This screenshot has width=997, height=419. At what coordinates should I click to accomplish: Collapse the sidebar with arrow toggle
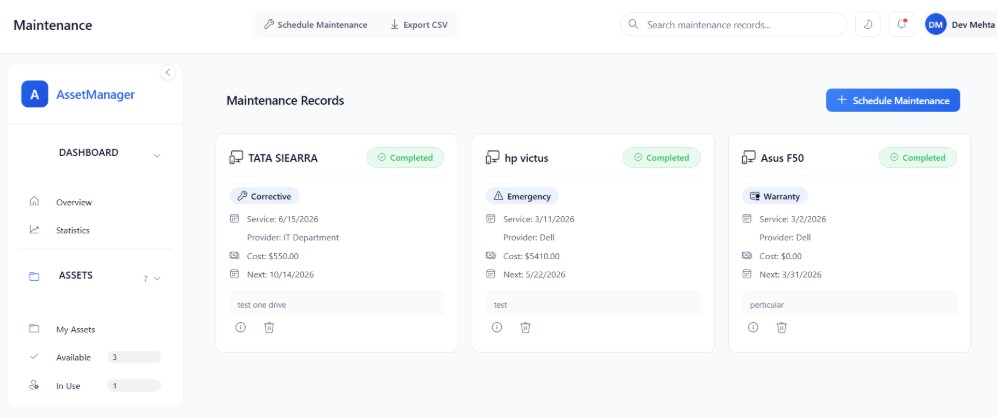tap(167, 72)
